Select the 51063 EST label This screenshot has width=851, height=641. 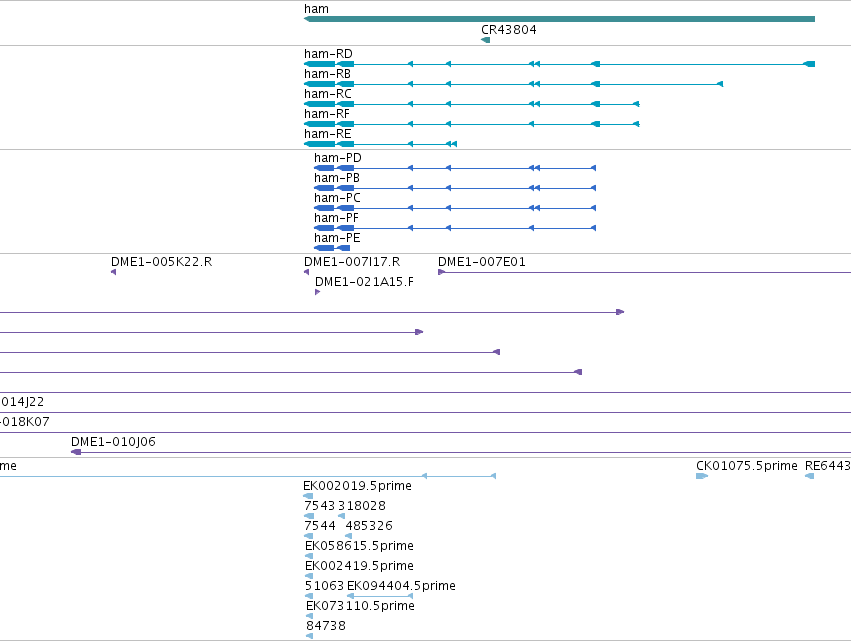click(x=324, y=587)
